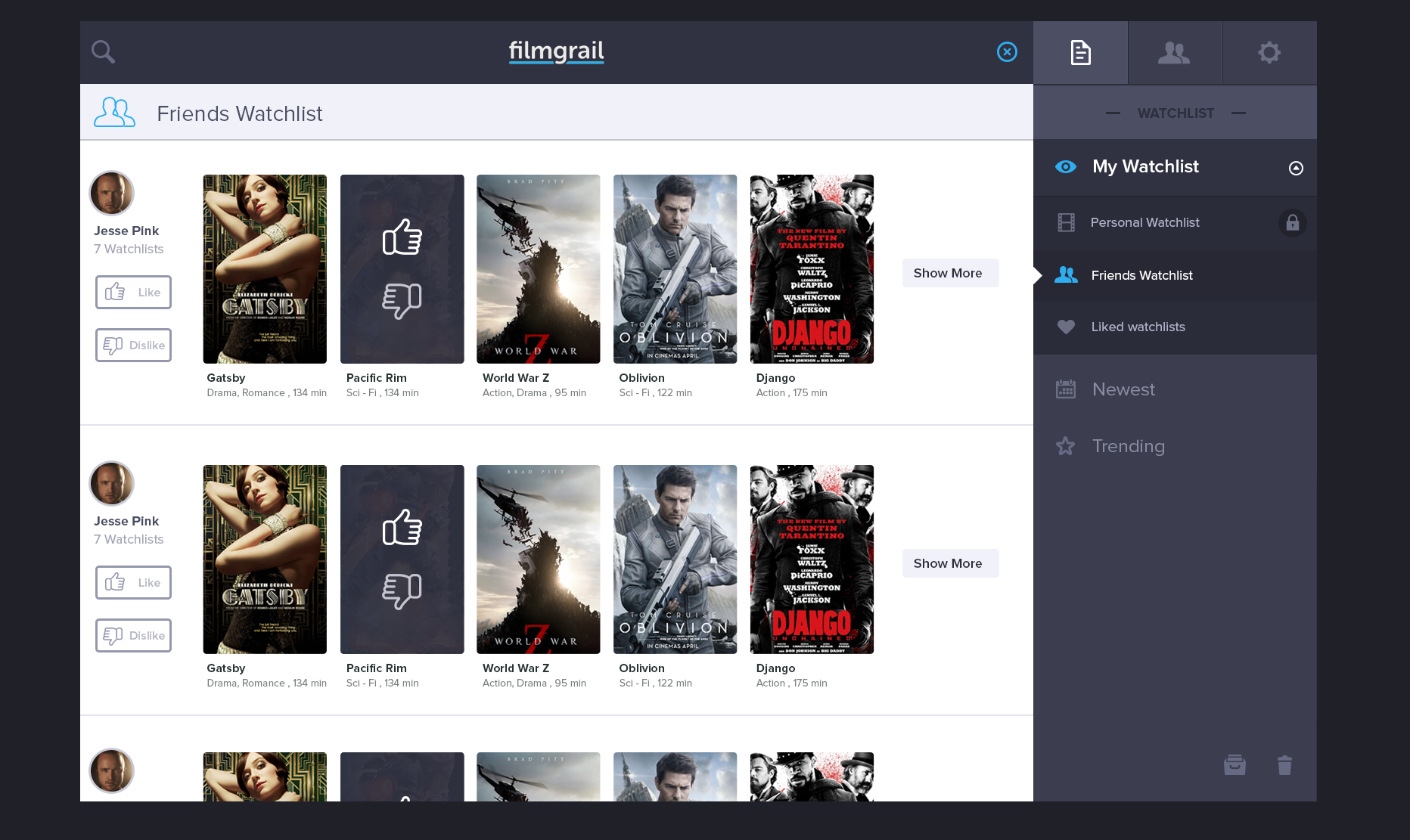Open World War Z poster in first row

pos(538,269)
